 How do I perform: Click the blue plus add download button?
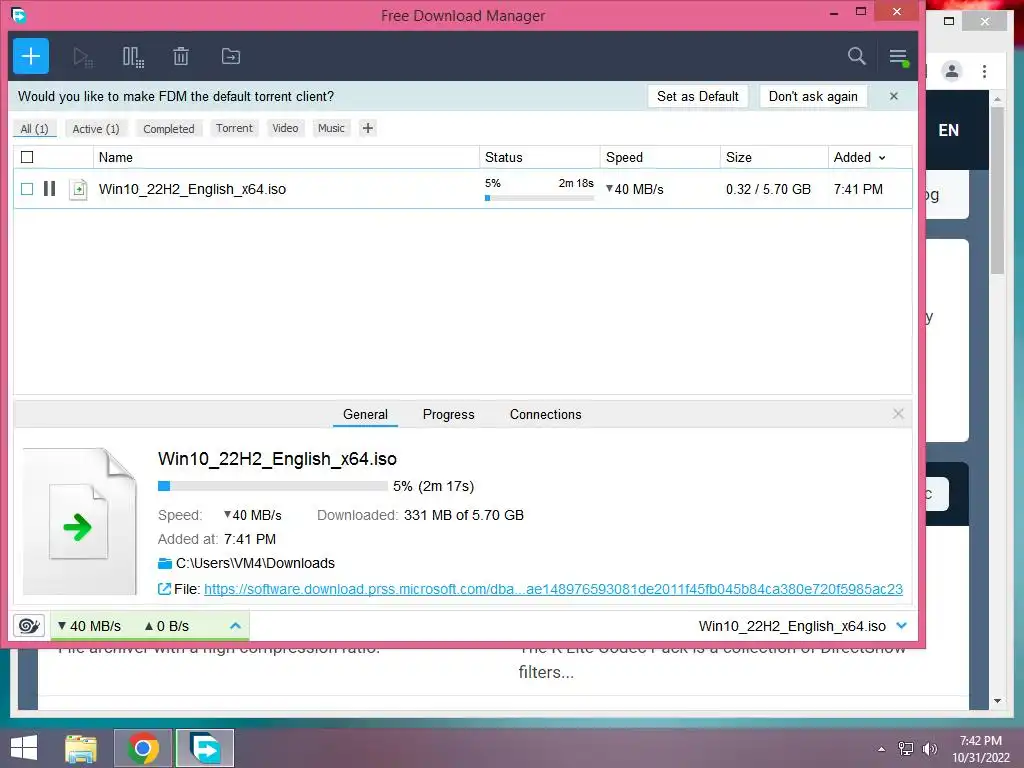tap(31, 56)
